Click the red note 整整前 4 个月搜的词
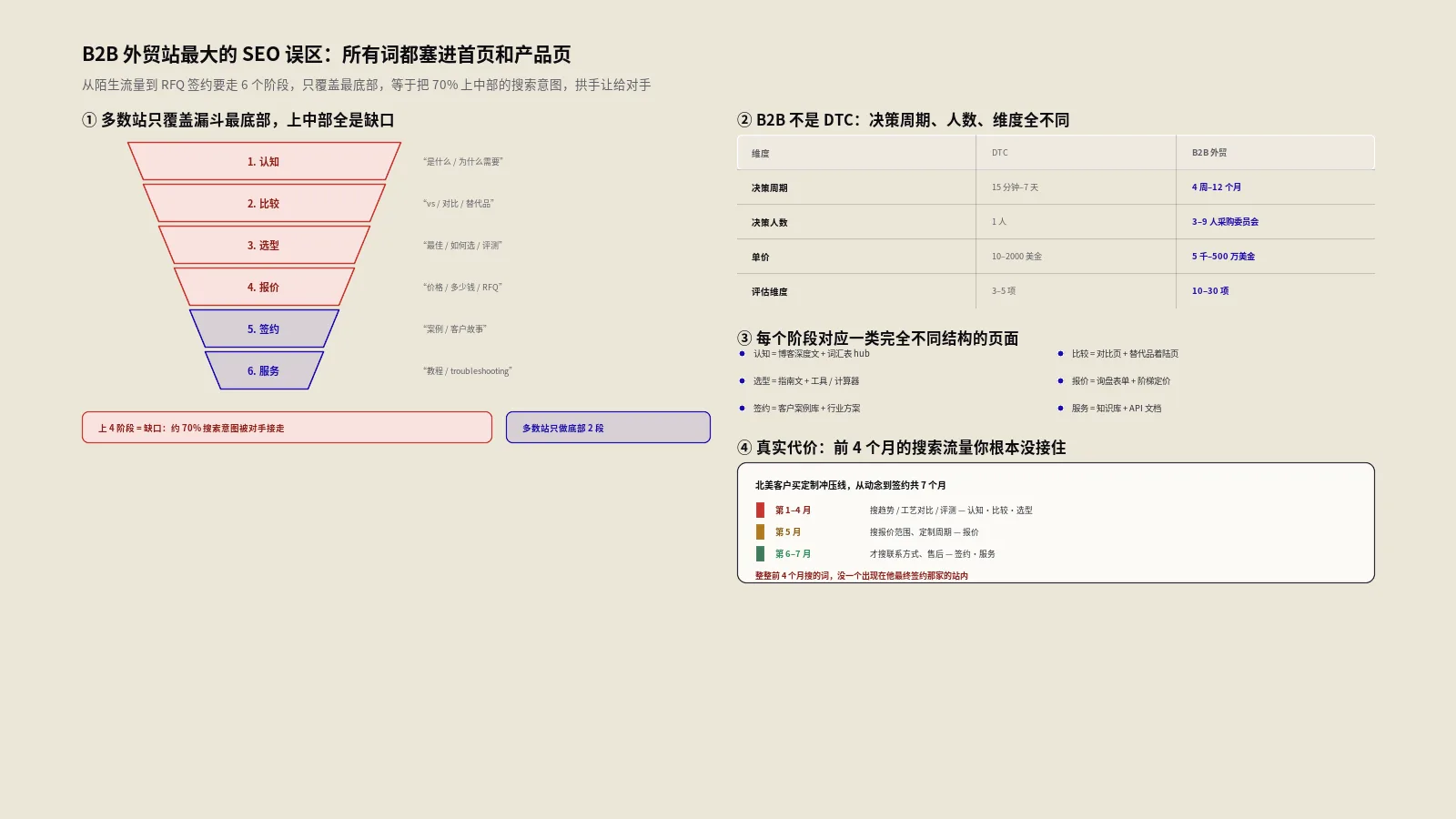The image size is (1456, 819). pos(861,576)
